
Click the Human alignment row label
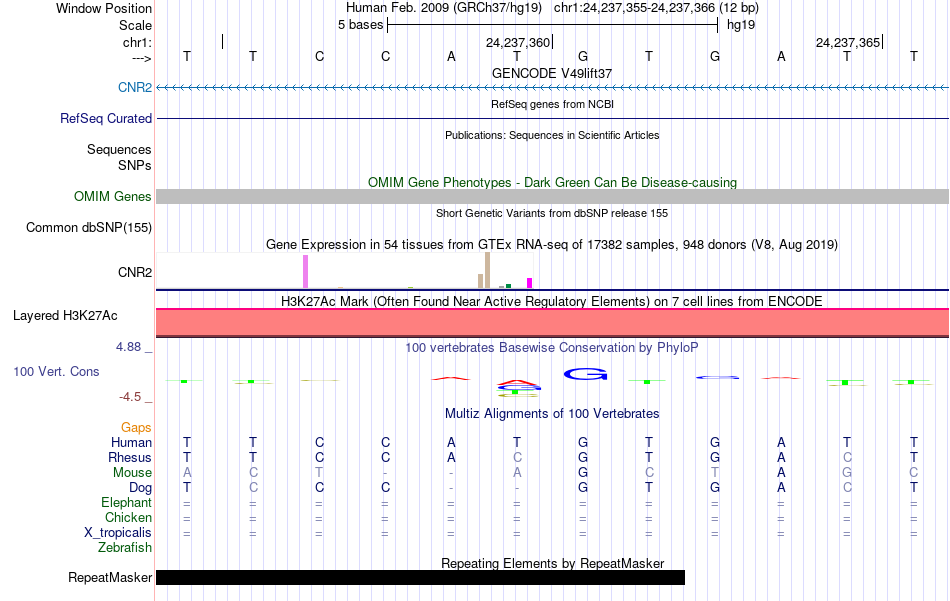(131, 442)
